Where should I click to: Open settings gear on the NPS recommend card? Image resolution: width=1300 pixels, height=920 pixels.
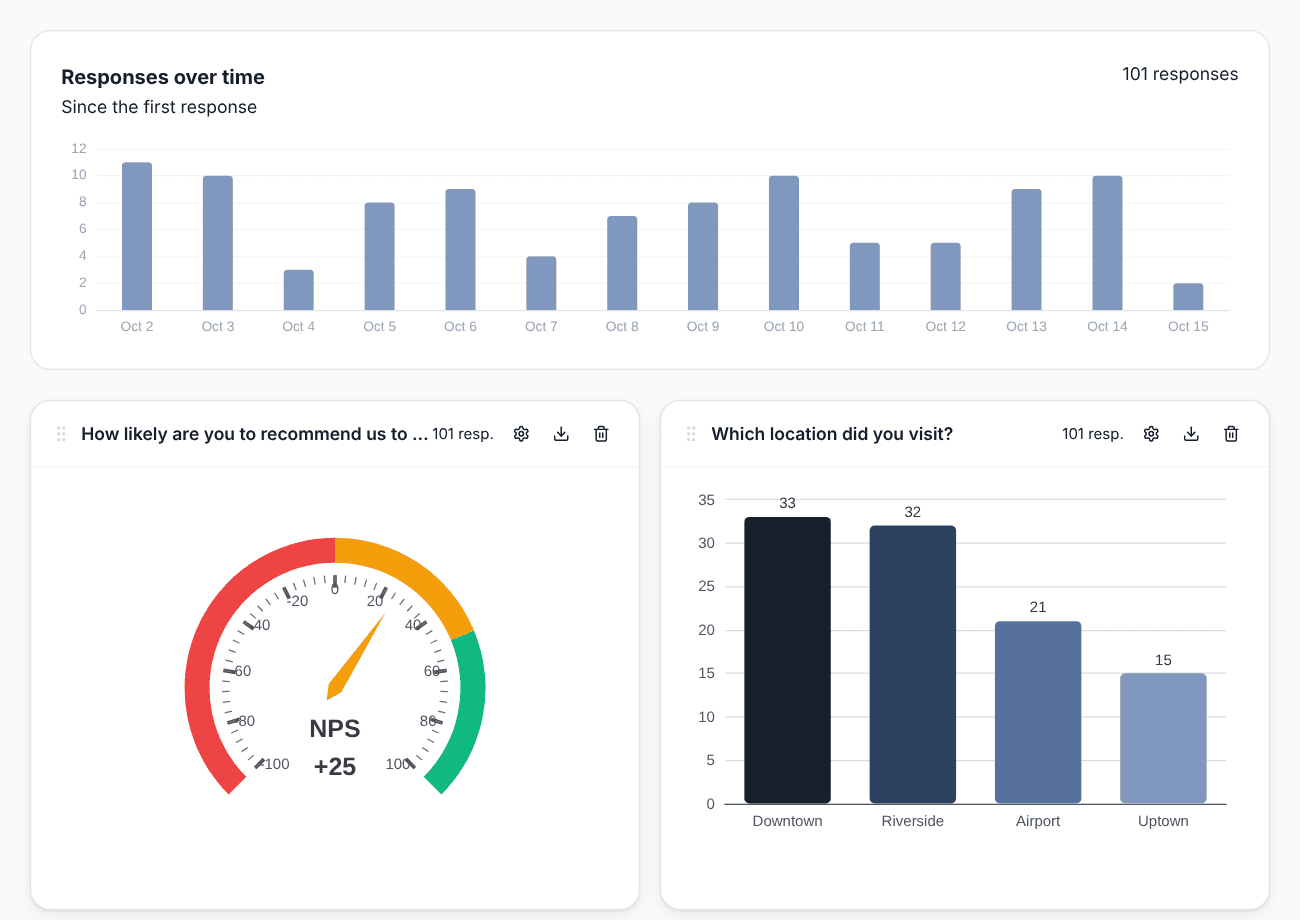pyautogui.click(x=521, y=434)
